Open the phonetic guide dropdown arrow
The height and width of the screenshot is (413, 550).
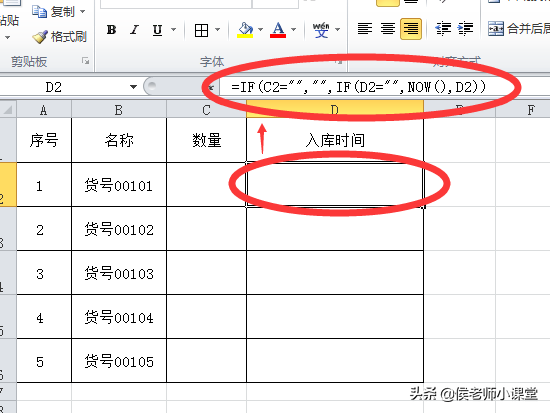pos(337,29)
